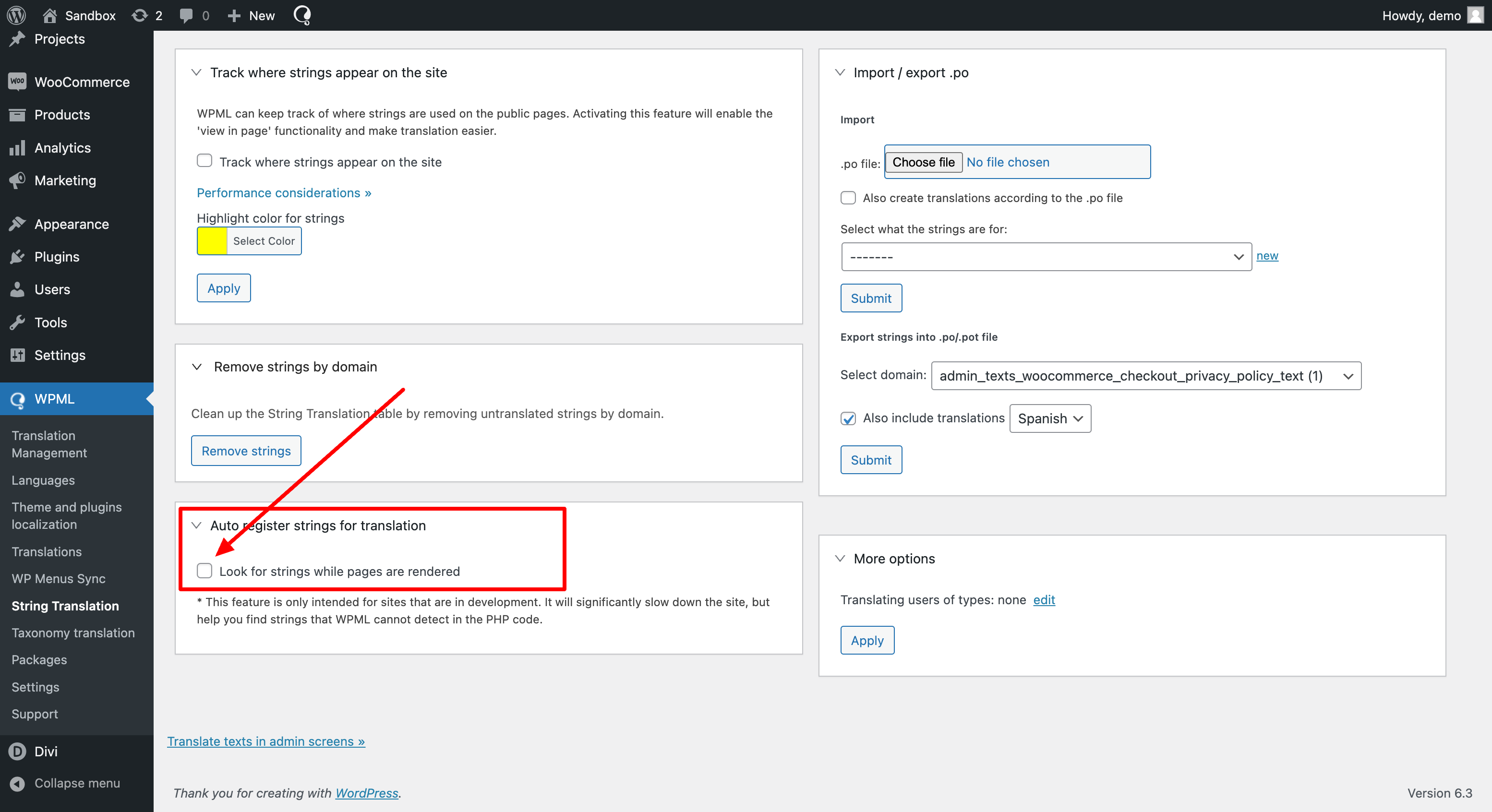Open the comments bubble icon
The height and width of the screenshot is (812, 1492).
pyautogui.click(x=186, y=15)
